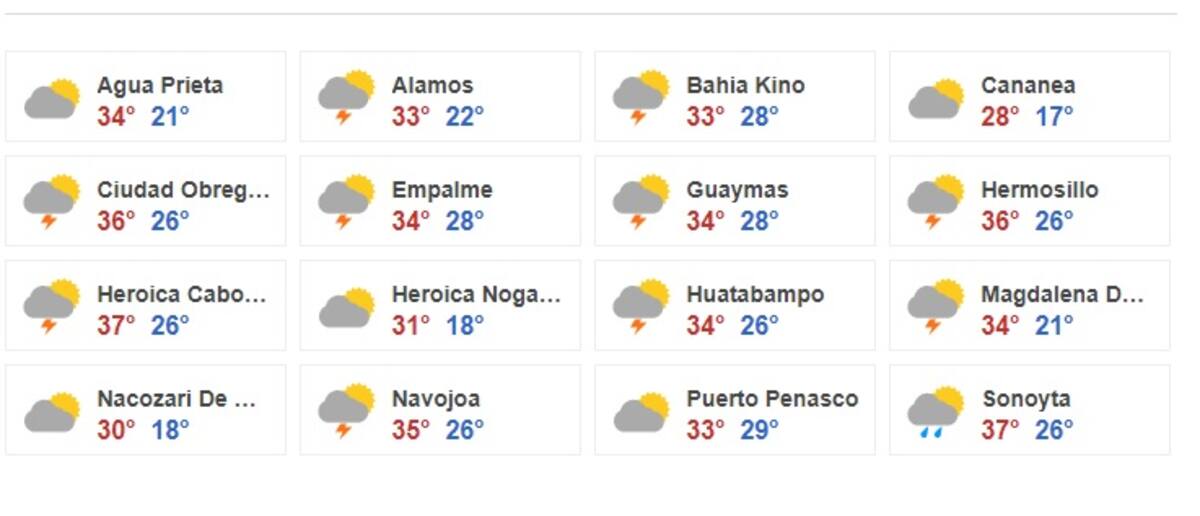Click the Nacozari De... weather icon
This screenshot has height=516, width=1200.
[x=52, y=412]
